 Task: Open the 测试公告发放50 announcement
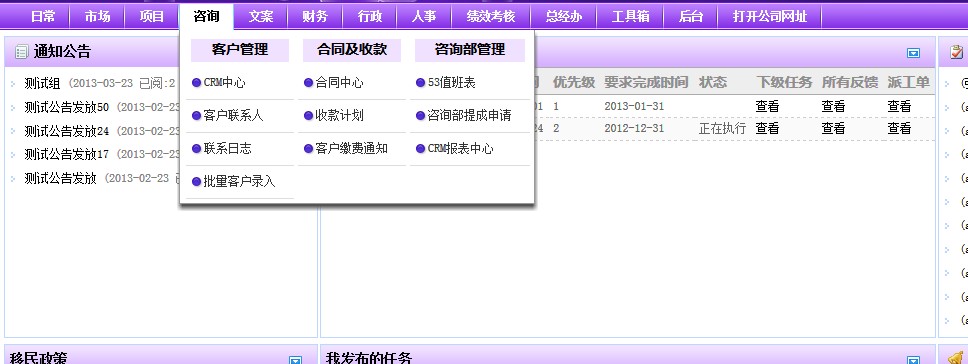pos(67,107)
